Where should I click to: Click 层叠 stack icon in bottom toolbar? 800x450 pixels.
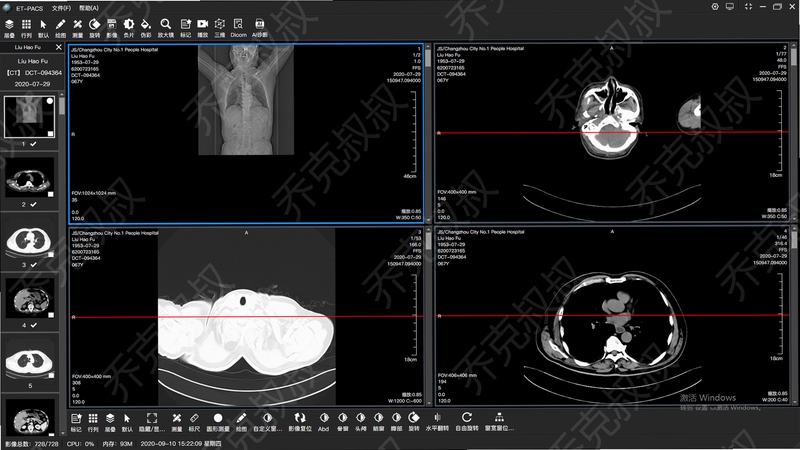pos(110,422)
